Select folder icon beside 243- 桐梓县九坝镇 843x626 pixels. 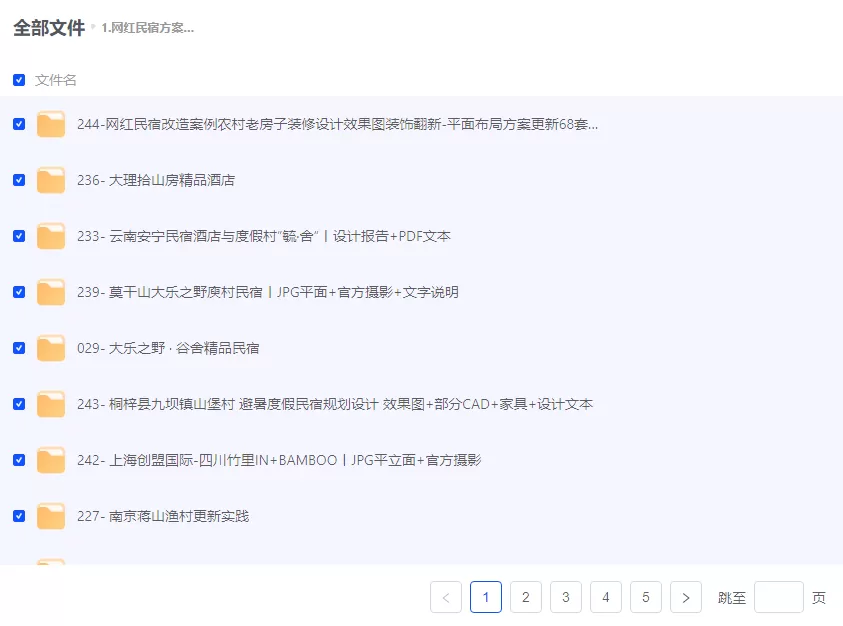tap(51, 404)
